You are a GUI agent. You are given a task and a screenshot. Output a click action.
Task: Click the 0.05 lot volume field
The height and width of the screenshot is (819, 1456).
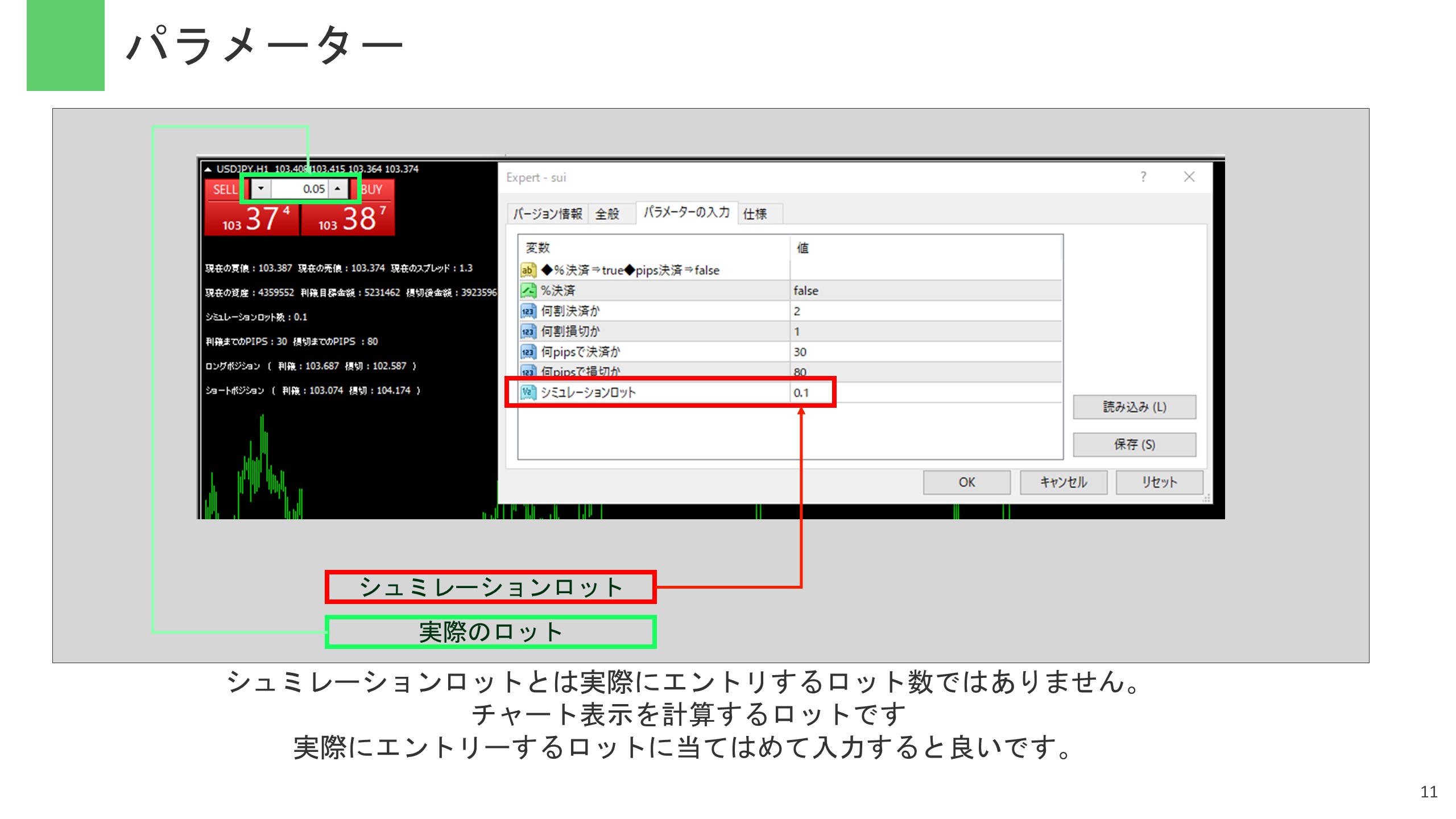click(x=300, y=189)
